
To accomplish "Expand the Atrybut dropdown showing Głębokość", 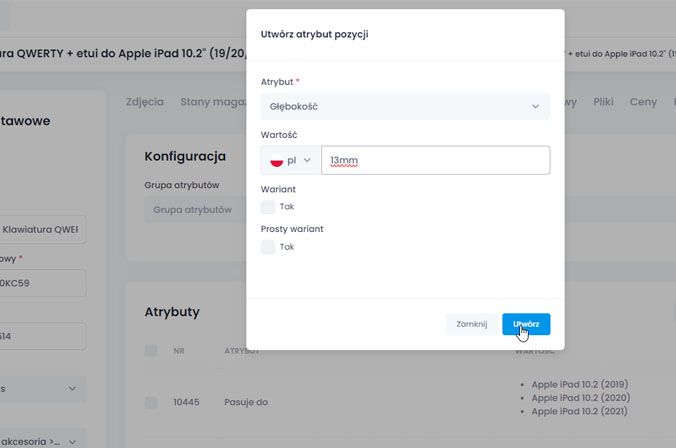I will (405, 106).
